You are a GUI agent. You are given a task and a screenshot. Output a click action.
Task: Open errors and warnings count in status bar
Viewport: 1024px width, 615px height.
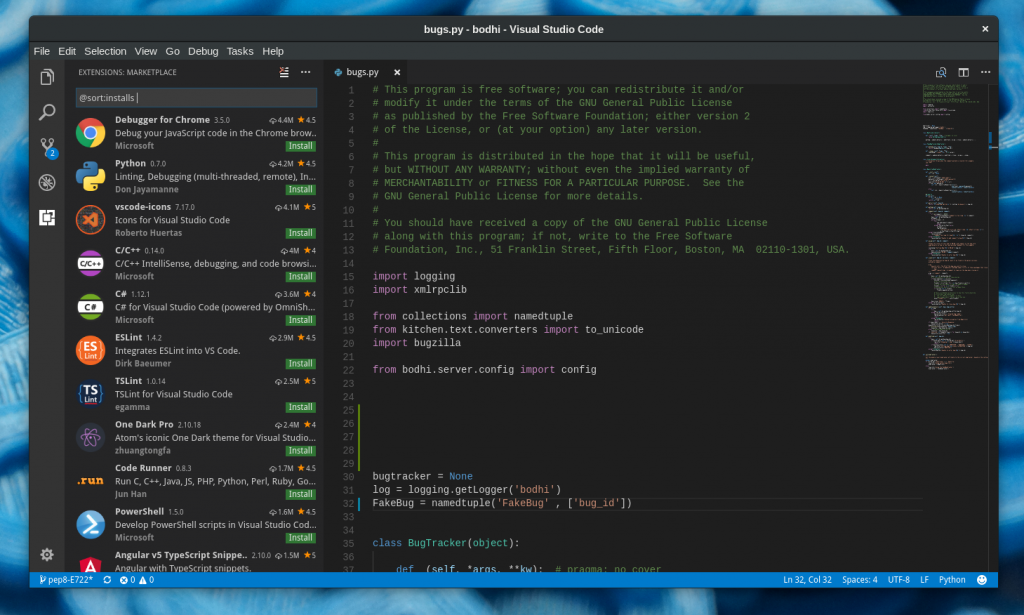136,580
